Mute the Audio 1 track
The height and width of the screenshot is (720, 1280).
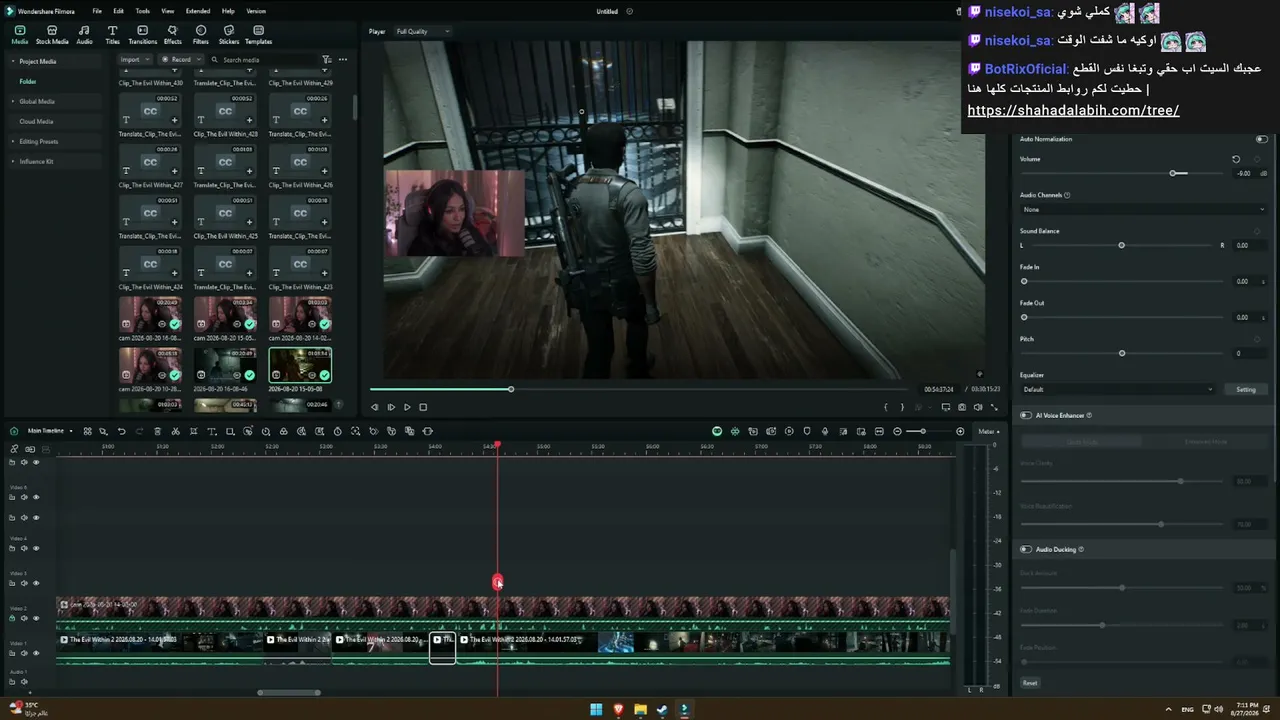click(24, 681)
